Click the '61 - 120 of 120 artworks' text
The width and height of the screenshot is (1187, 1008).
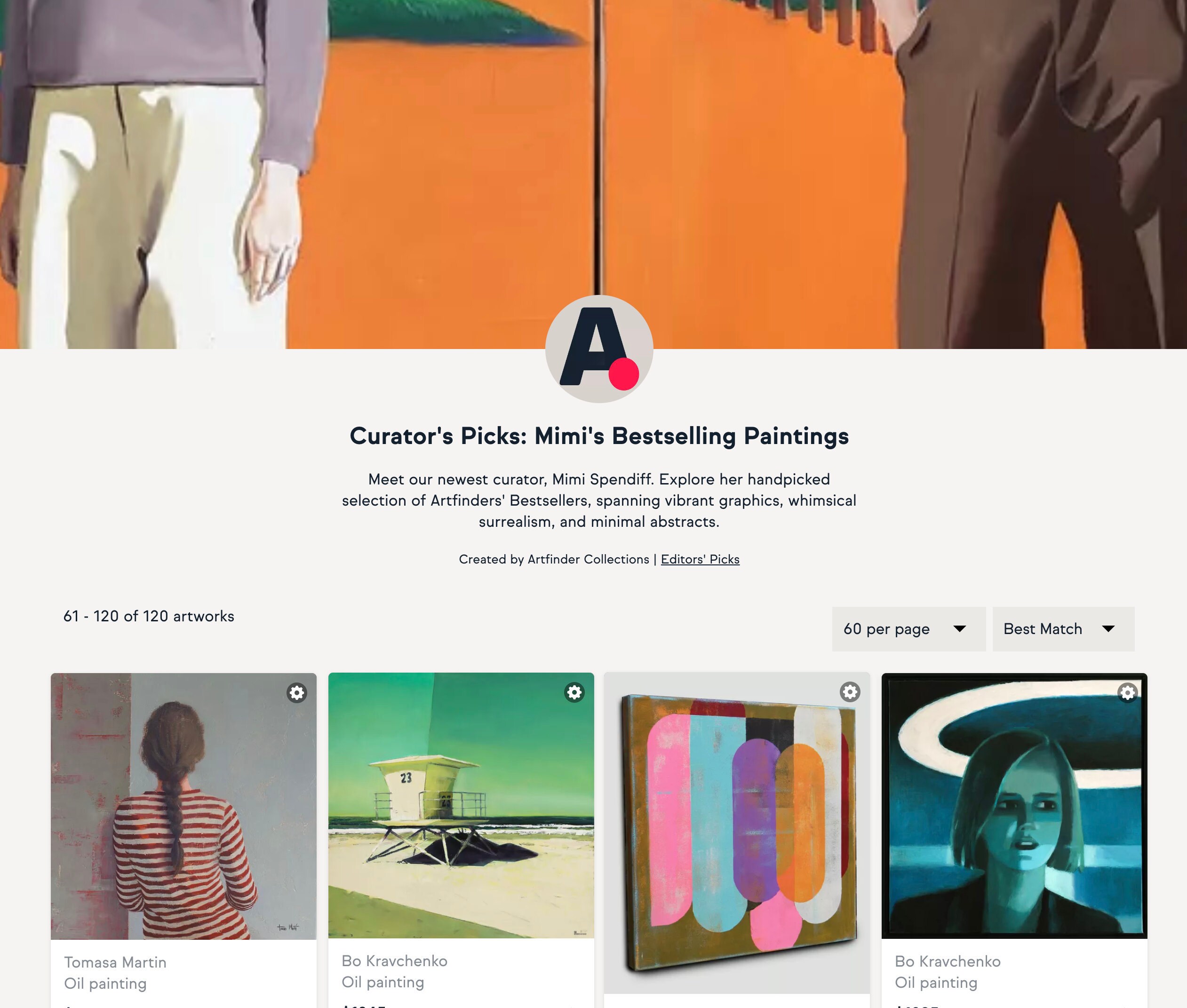click(x=149, y=616)
